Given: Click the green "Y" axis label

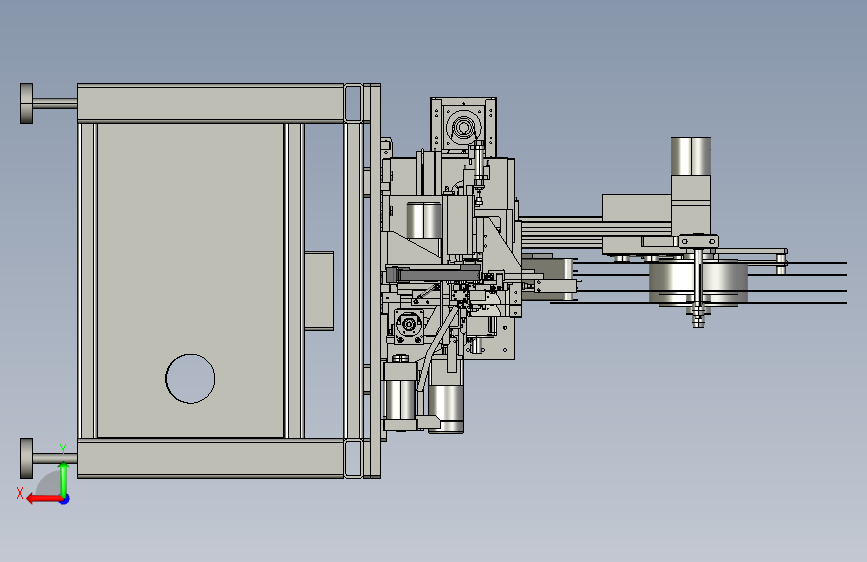Looking at the screenshot, I should [x=63, y=450].
